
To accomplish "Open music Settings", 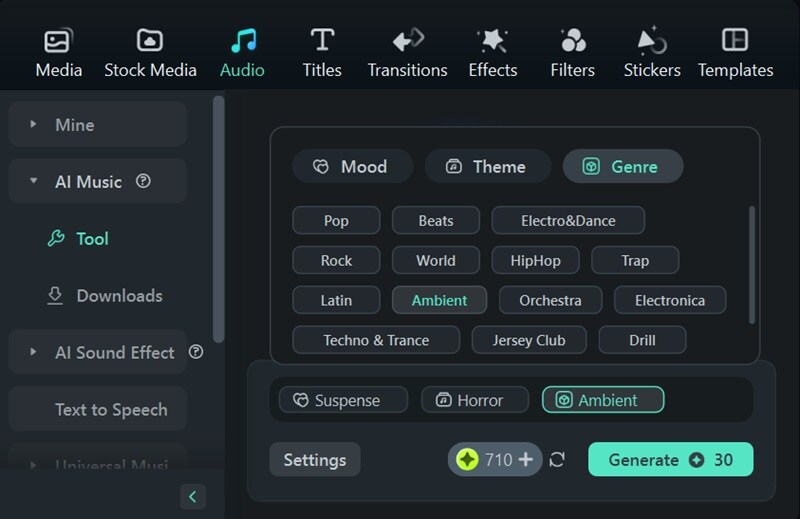I will coord(315,460).
